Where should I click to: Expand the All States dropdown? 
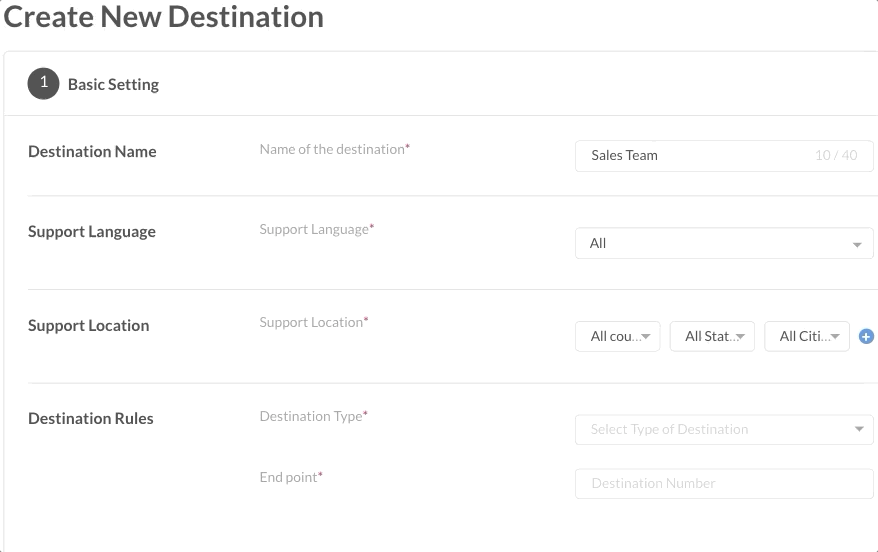(711, 337)
